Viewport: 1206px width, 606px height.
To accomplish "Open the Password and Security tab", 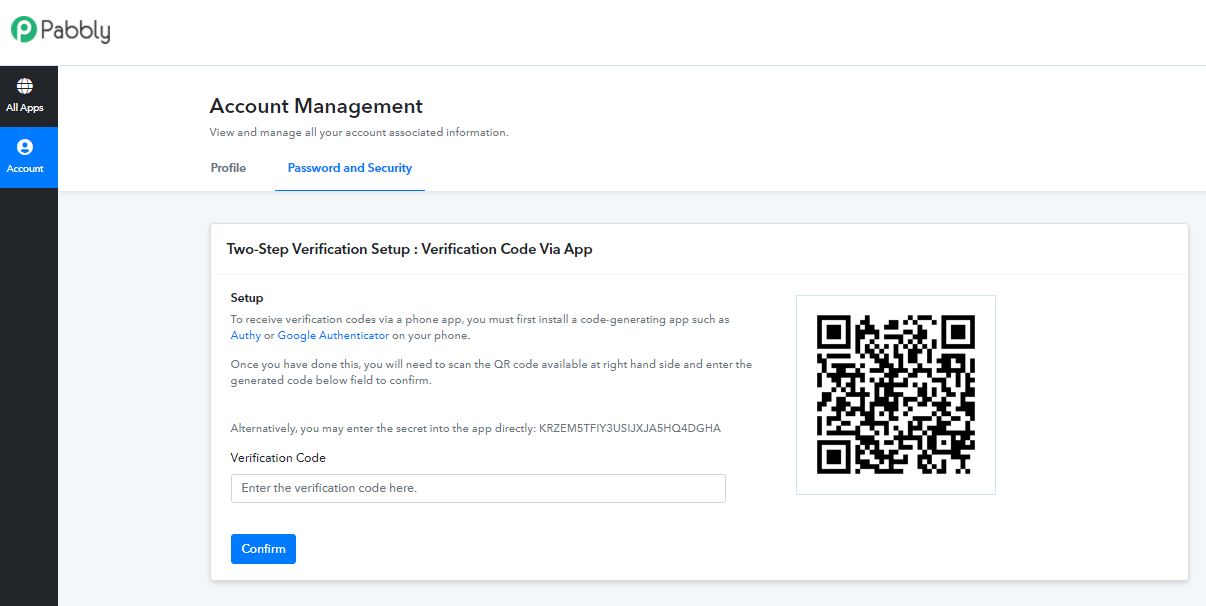I will point(350,168).
